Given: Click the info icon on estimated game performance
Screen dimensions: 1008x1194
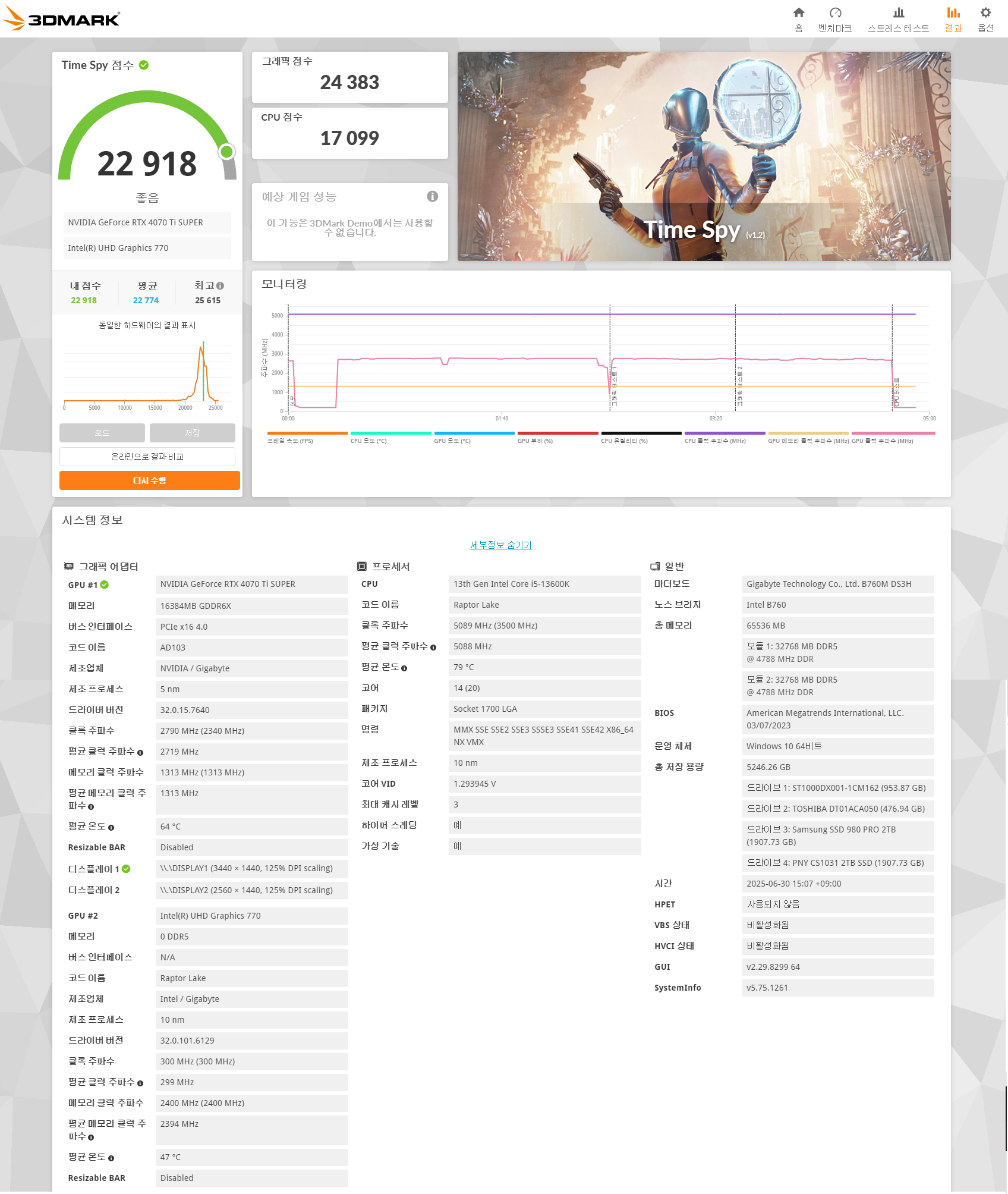Looking at the screenshot, I should coord(432,196).
